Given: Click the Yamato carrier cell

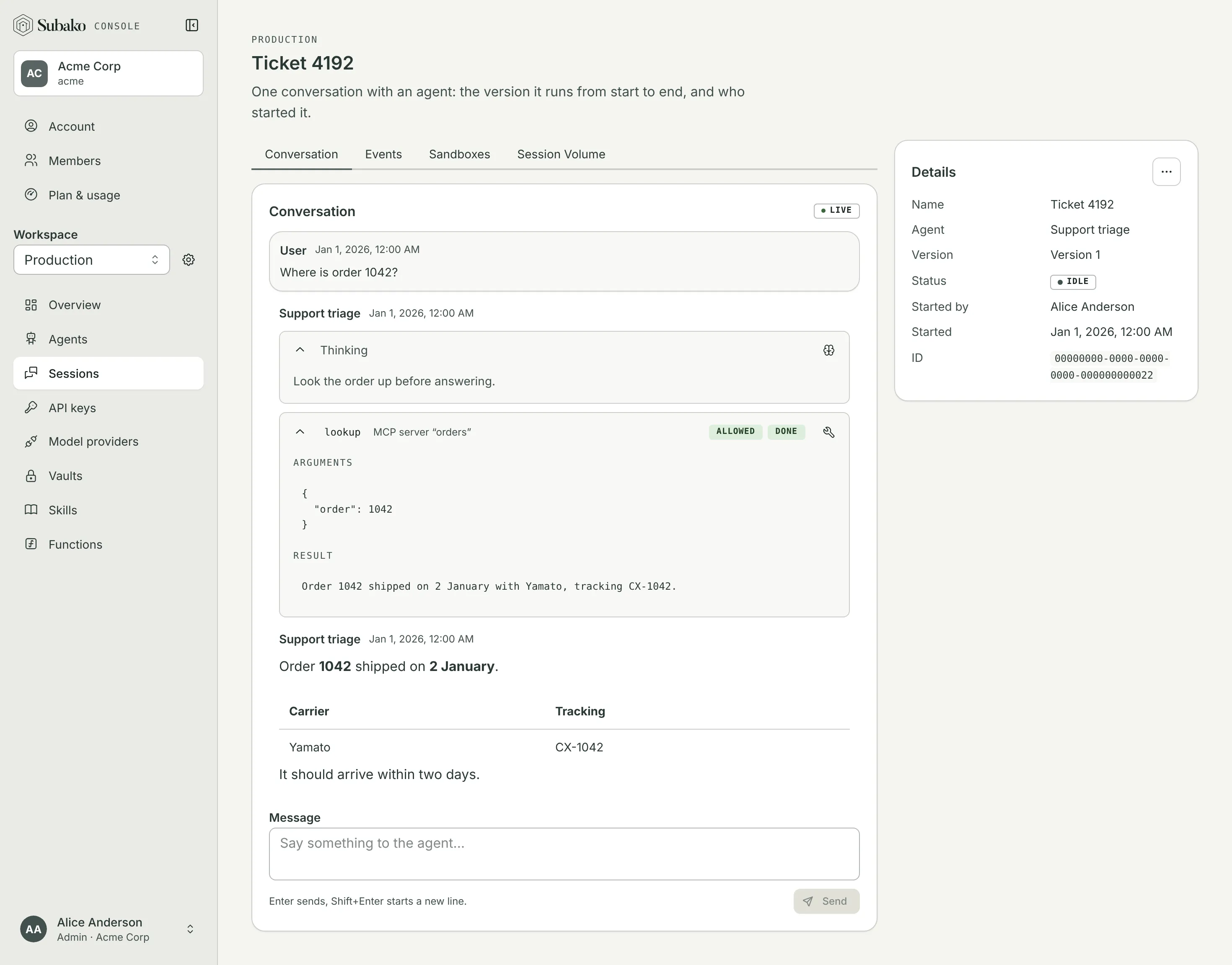Looking at the screenshot, I should pyautogui.click(x=310, y=747).
